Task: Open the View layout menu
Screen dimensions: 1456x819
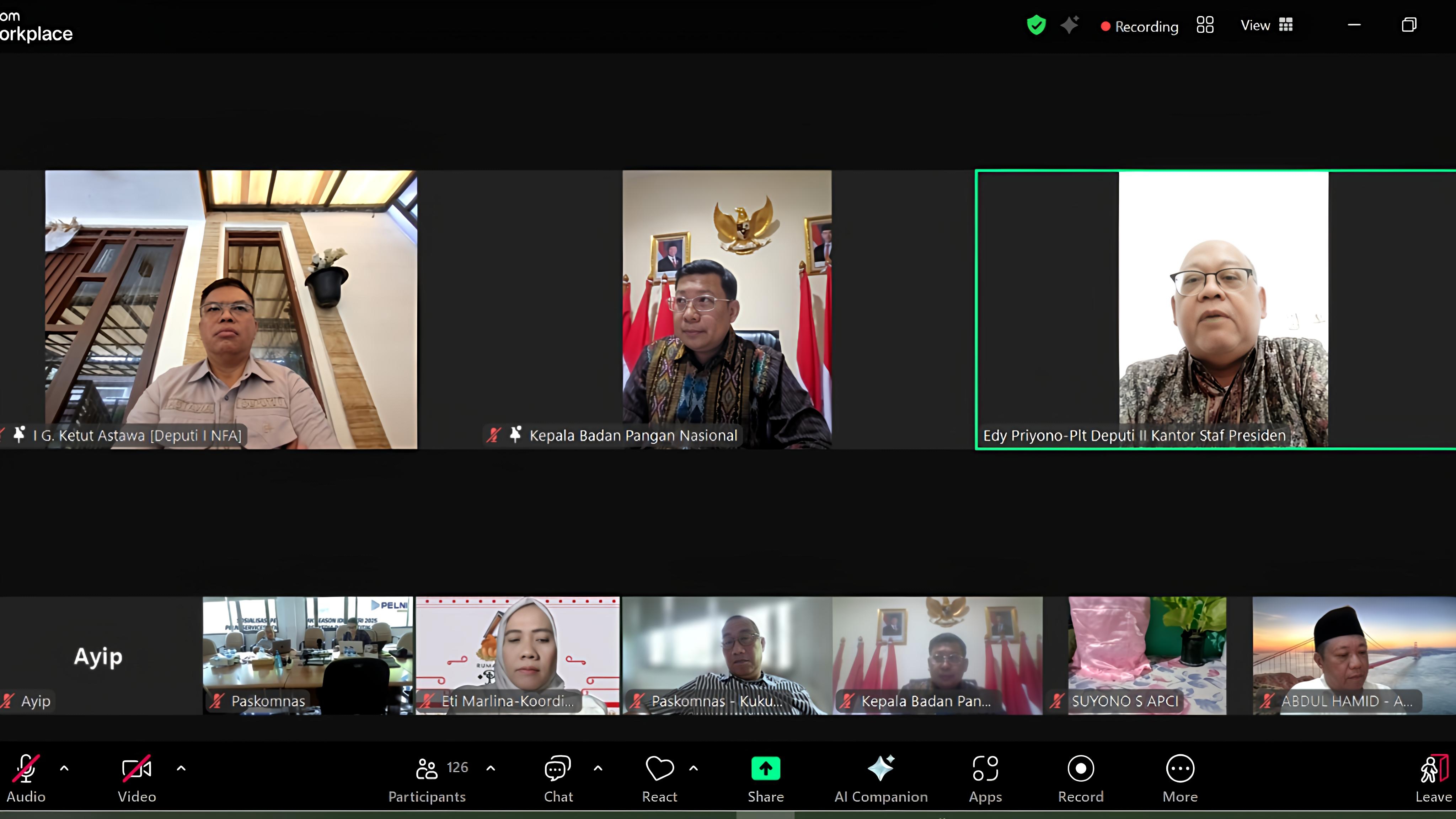Action: (1267, 26)
